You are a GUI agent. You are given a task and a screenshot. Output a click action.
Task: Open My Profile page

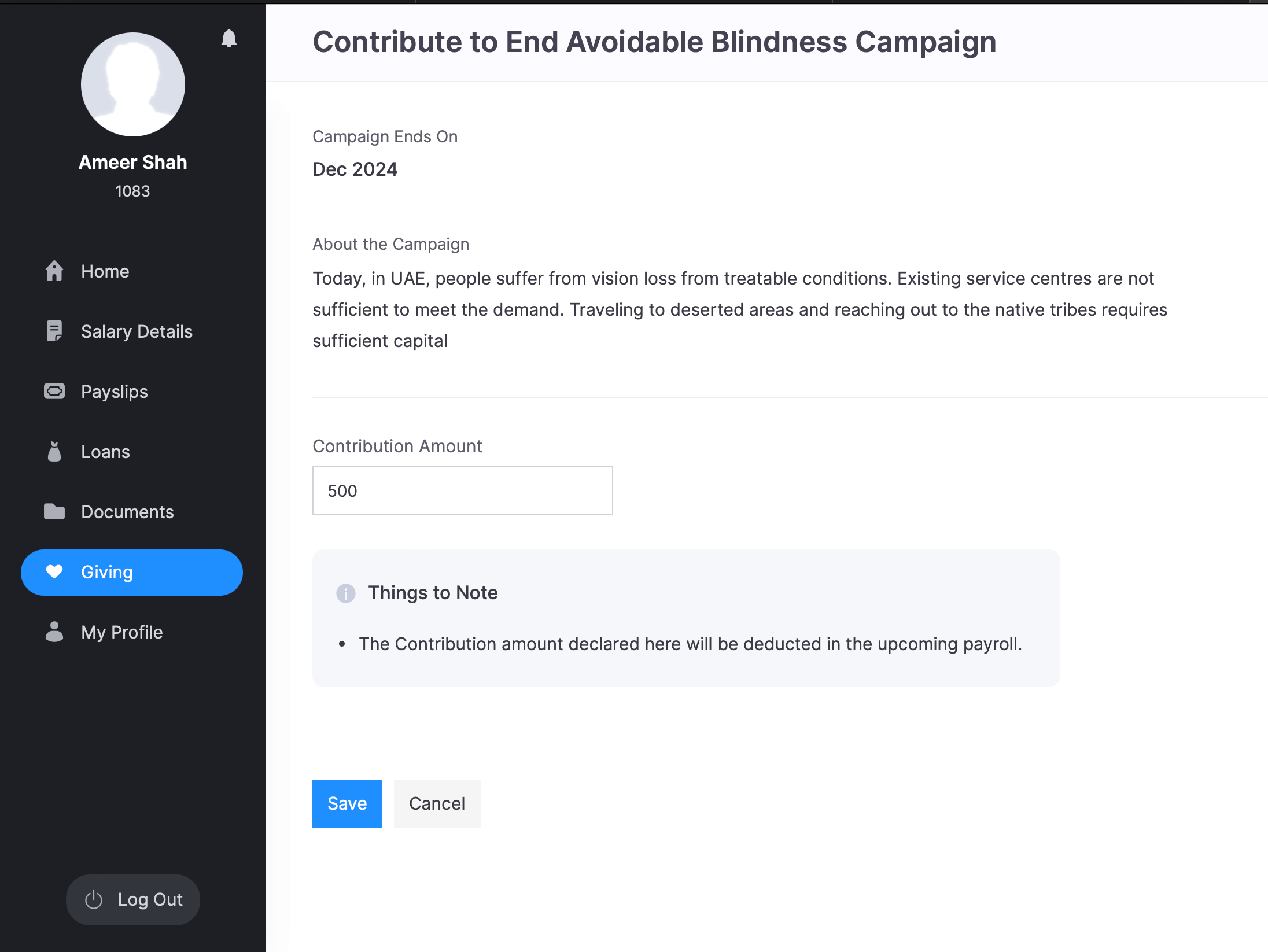122,632
